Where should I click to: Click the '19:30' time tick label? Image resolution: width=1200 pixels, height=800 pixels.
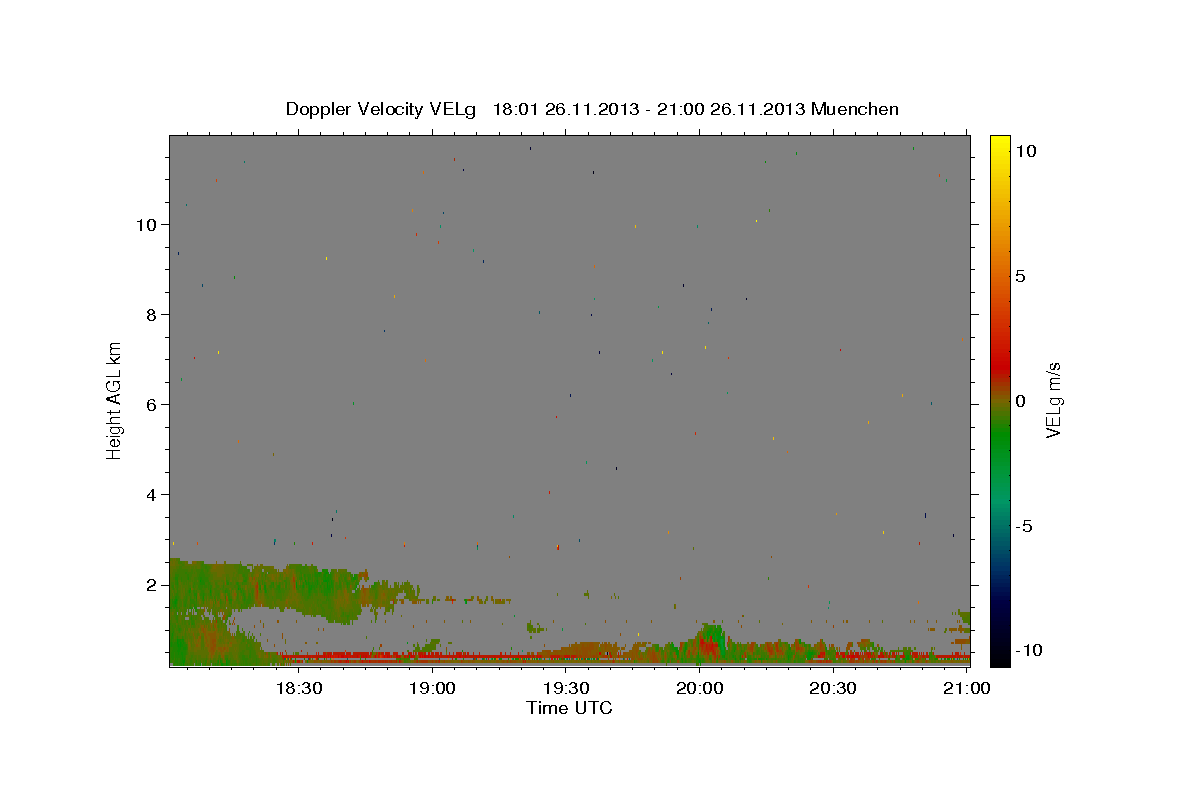tap(566, 688)
